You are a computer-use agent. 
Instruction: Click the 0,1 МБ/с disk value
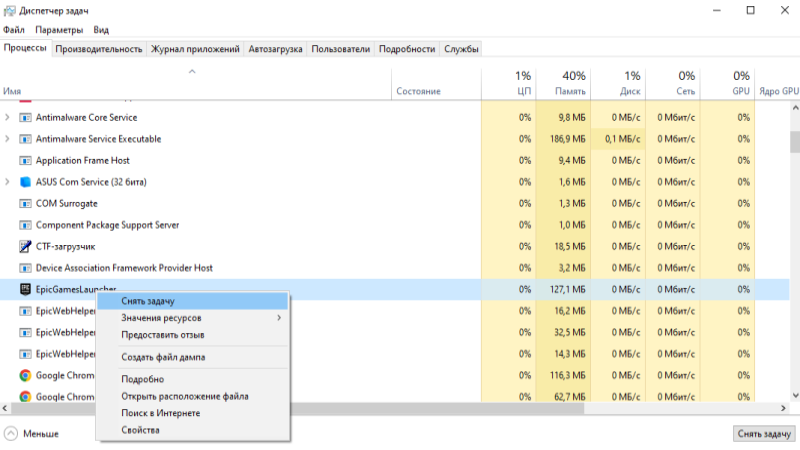click(x=622, y=139)
